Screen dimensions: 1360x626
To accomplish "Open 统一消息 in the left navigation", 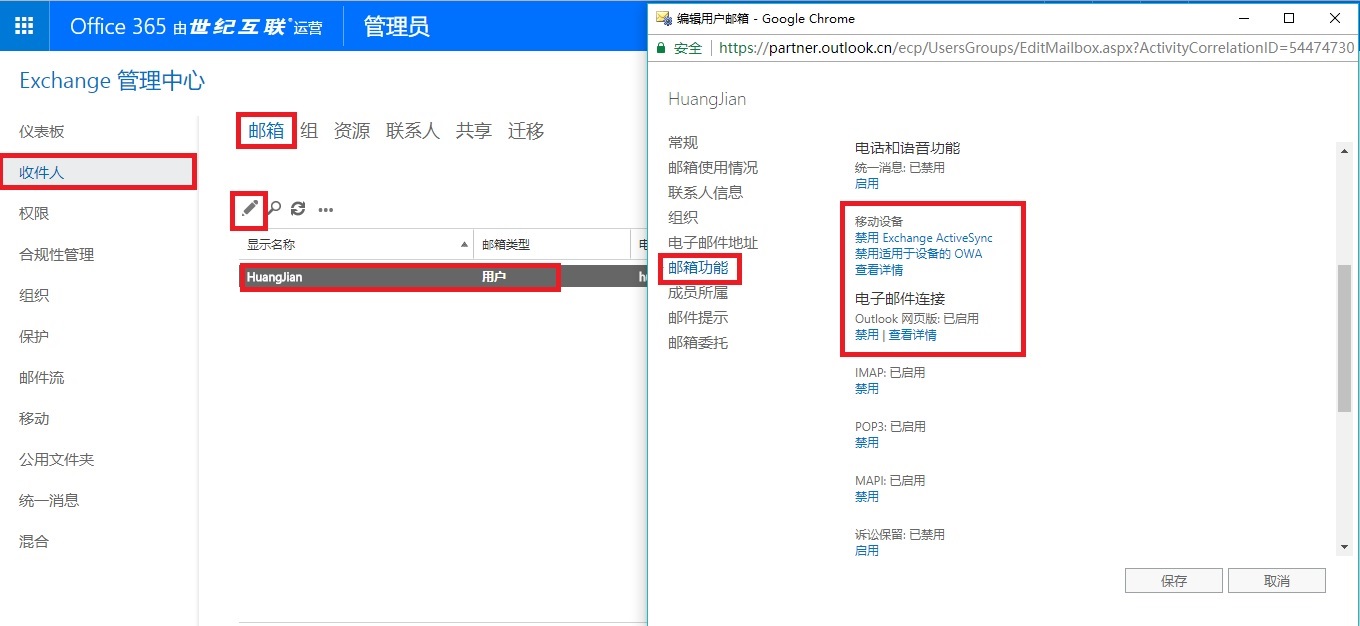I will (x=49, y=501).
